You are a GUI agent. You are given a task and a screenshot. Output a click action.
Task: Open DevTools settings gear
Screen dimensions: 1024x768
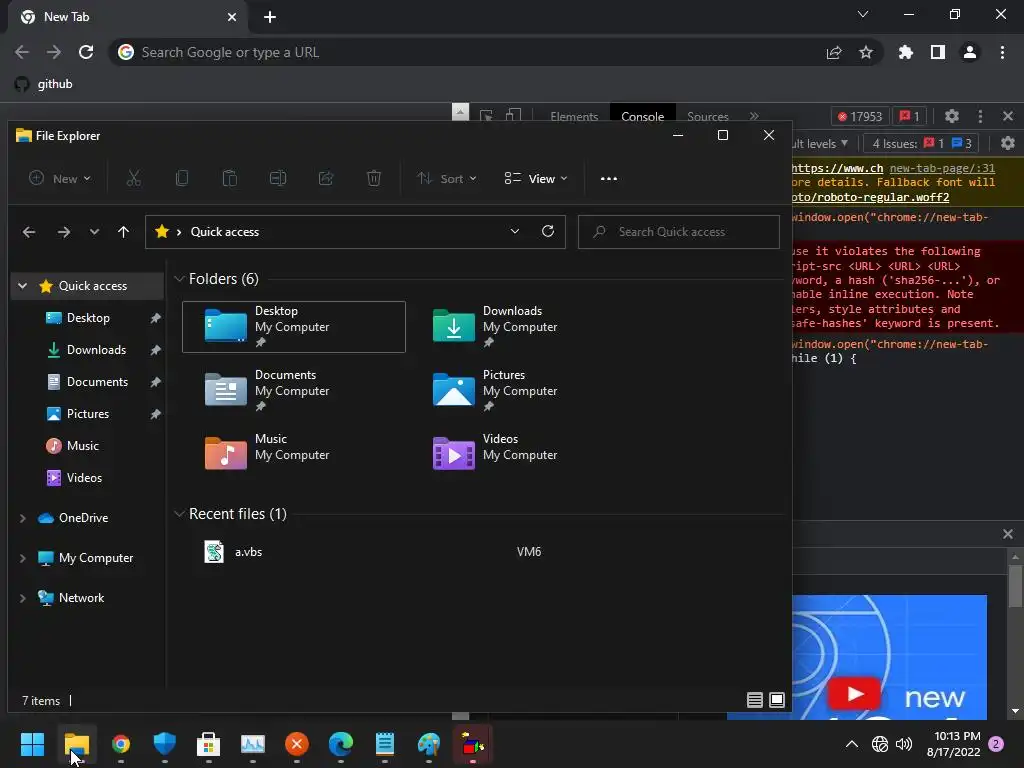pos(952,116)
